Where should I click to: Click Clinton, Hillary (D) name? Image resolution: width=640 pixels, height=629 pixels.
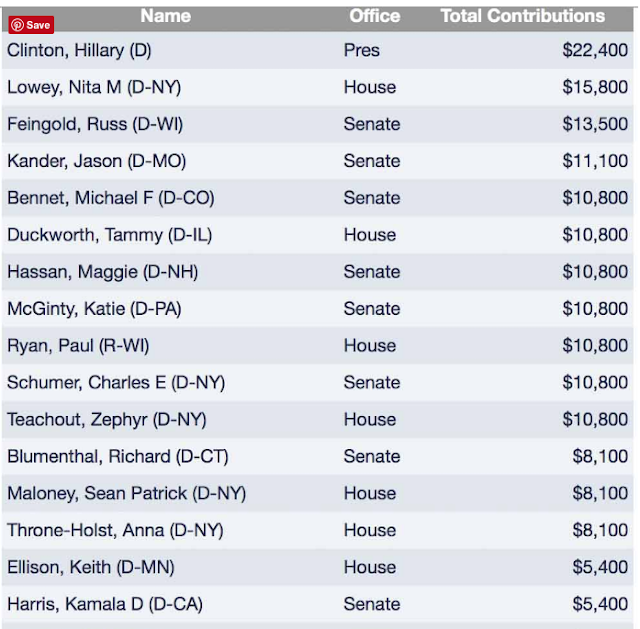click(x=79, y=51)
